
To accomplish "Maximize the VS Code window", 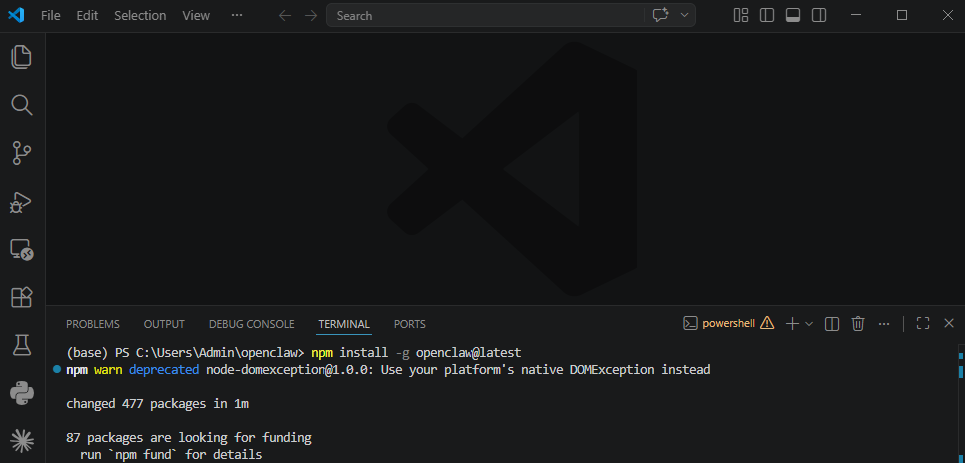I will coord(902,15).
